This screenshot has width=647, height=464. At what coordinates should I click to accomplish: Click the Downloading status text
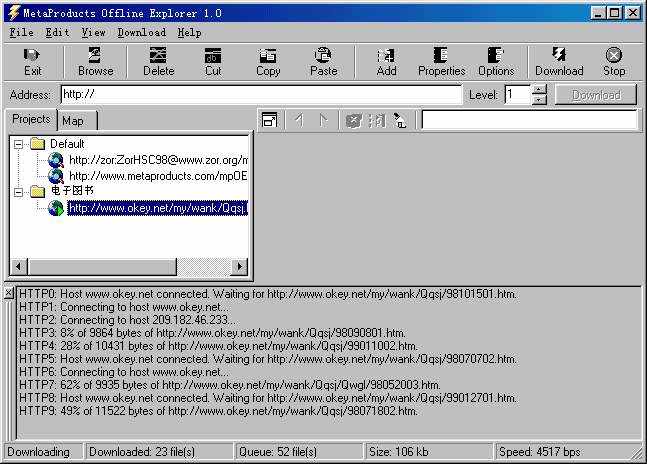pos(38,452)
